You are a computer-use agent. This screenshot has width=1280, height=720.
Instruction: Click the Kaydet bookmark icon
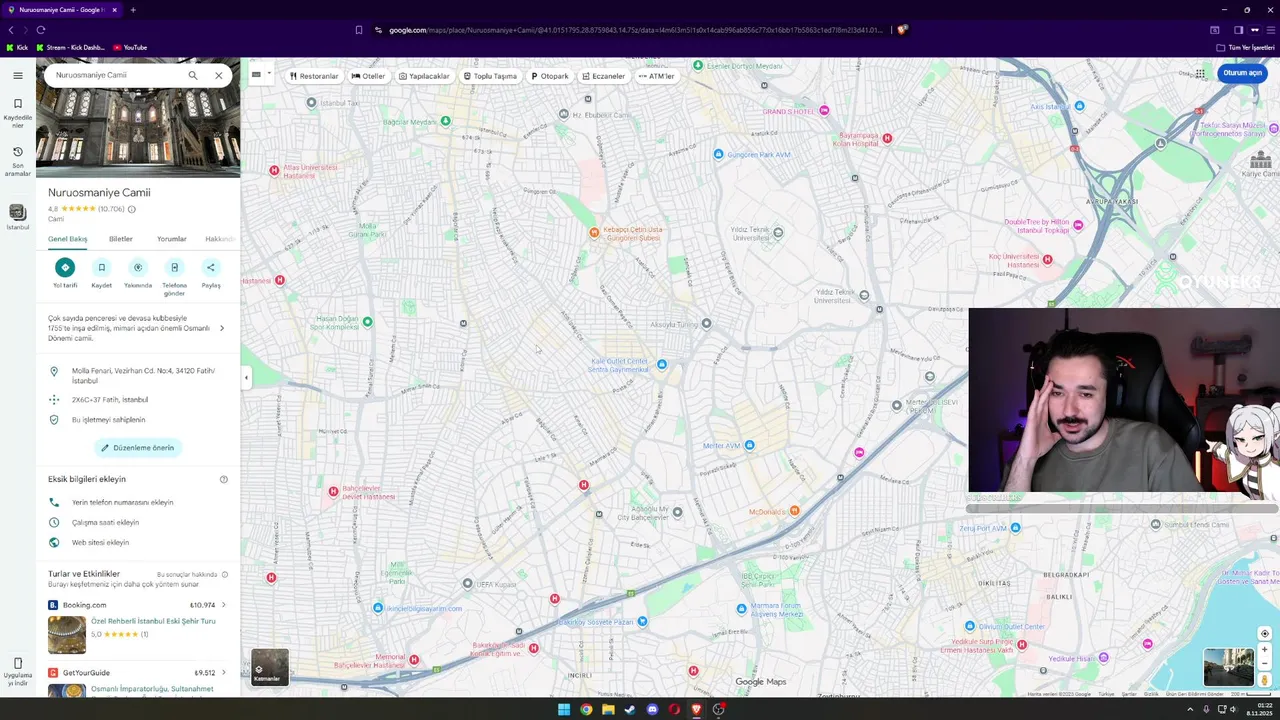pos(101,267)
